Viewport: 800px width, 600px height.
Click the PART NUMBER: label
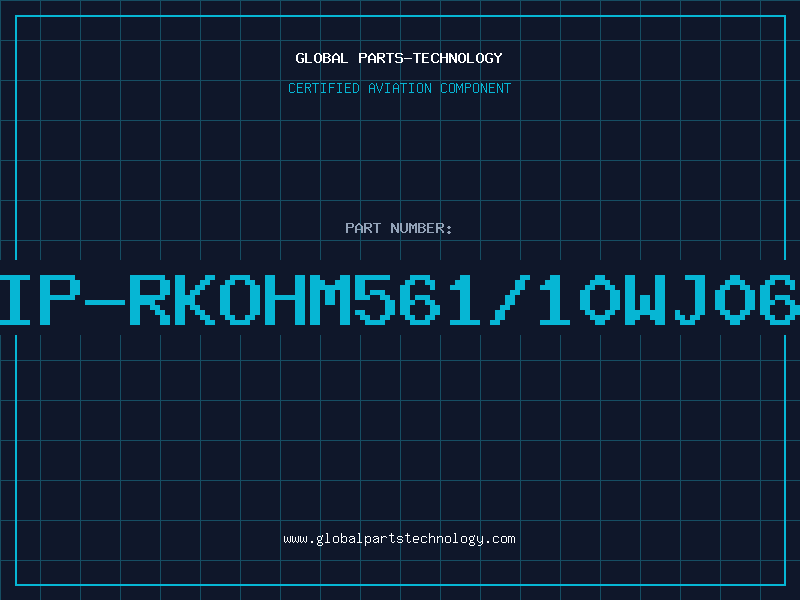pyautogui.click(x=399, y=228)
